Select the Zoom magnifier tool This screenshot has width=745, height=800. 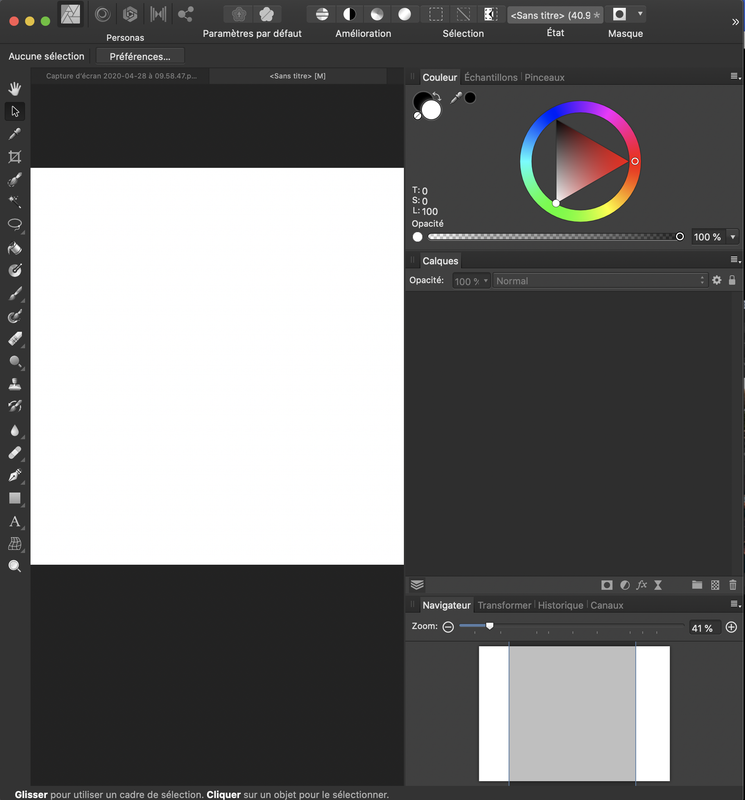[x=15, y=566]
